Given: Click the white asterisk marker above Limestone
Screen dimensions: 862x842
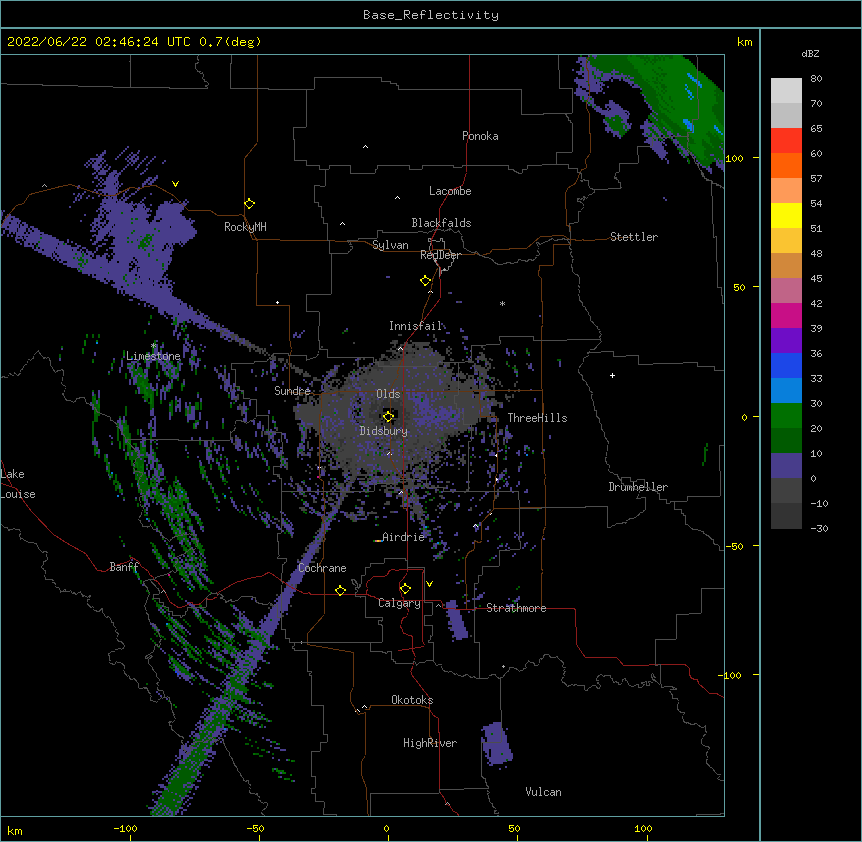Looking at the screenshot, I should (153, 346).
